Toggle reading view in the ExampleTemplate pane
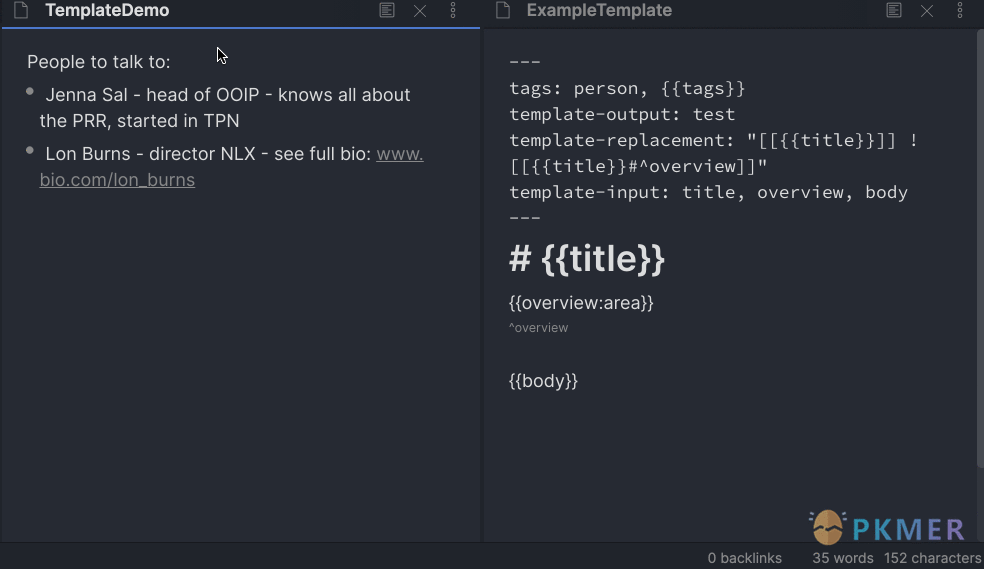 [x=894, y=11]
